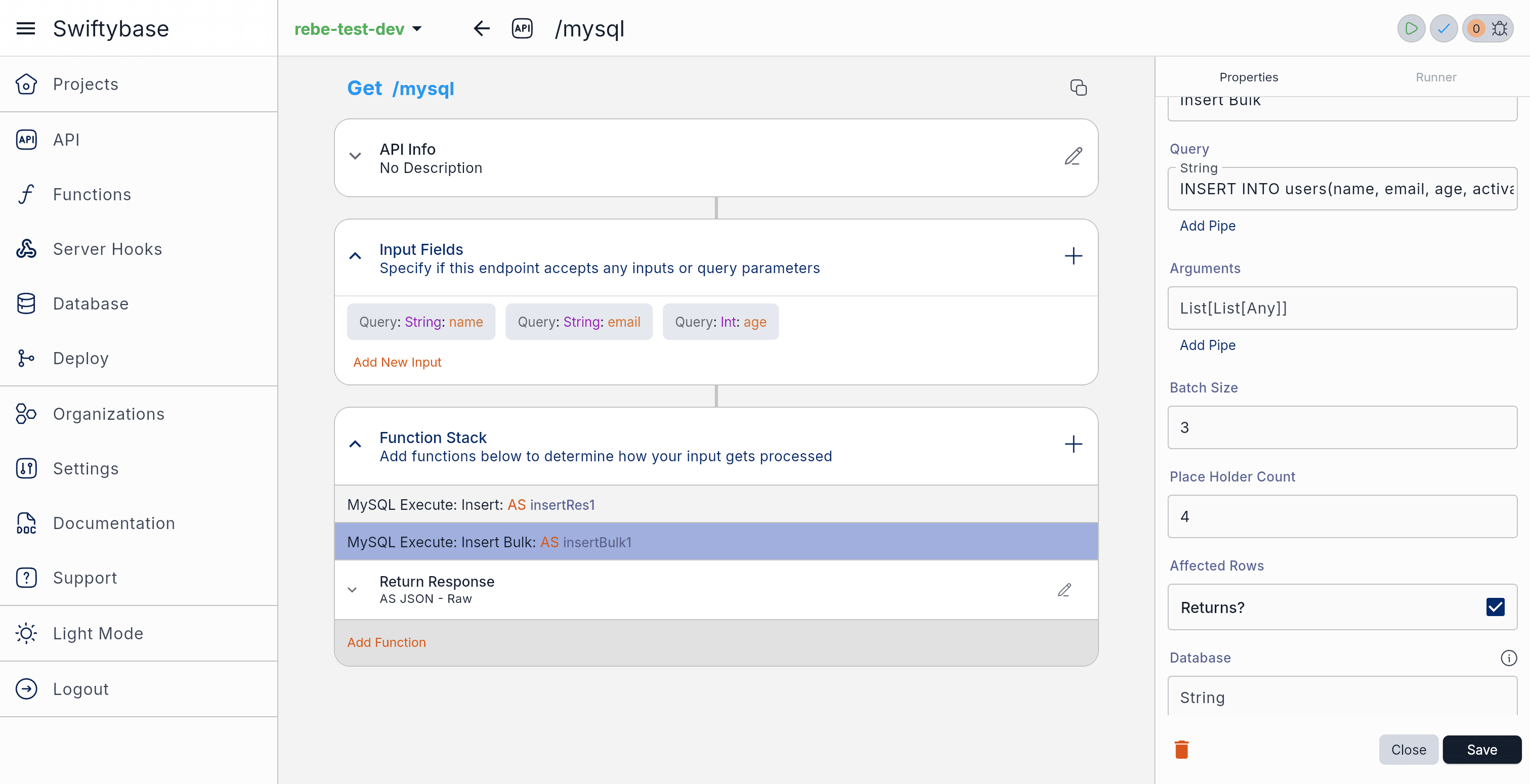
Task: Open the Functions menu item
Action: [139, 194]
